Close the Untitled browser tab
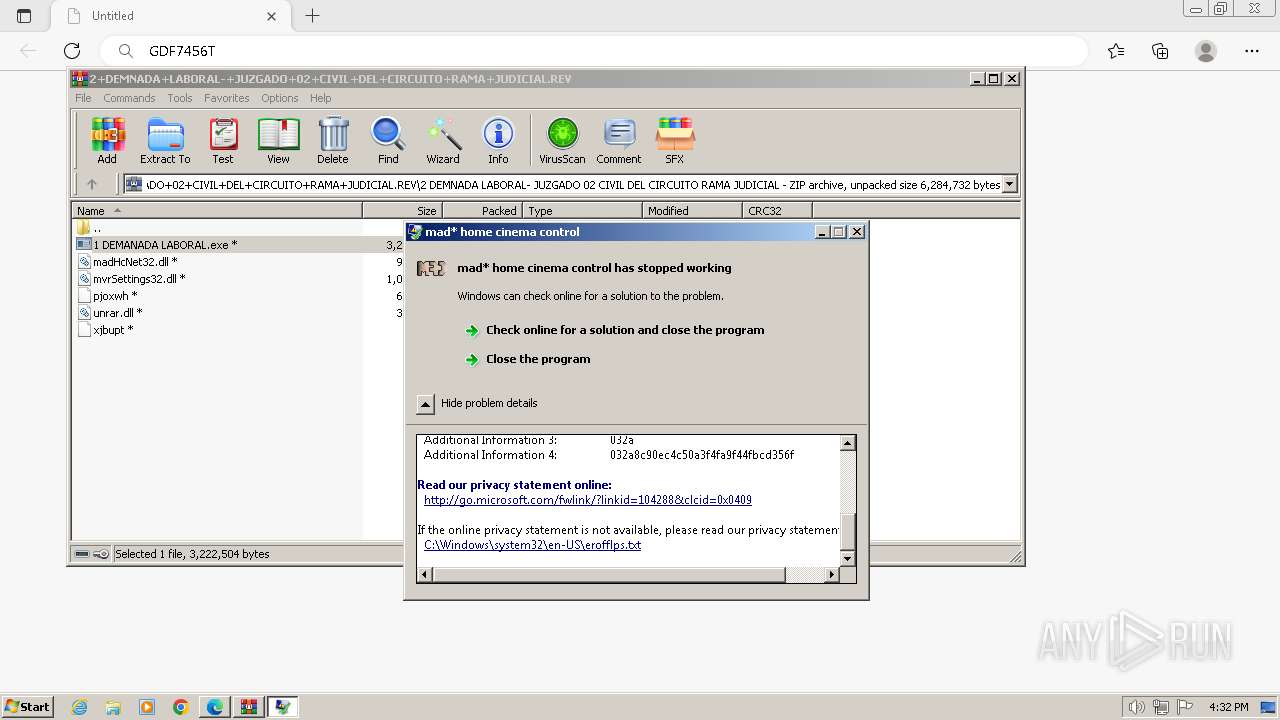The image size is (1280, 720). coord(272,16)
